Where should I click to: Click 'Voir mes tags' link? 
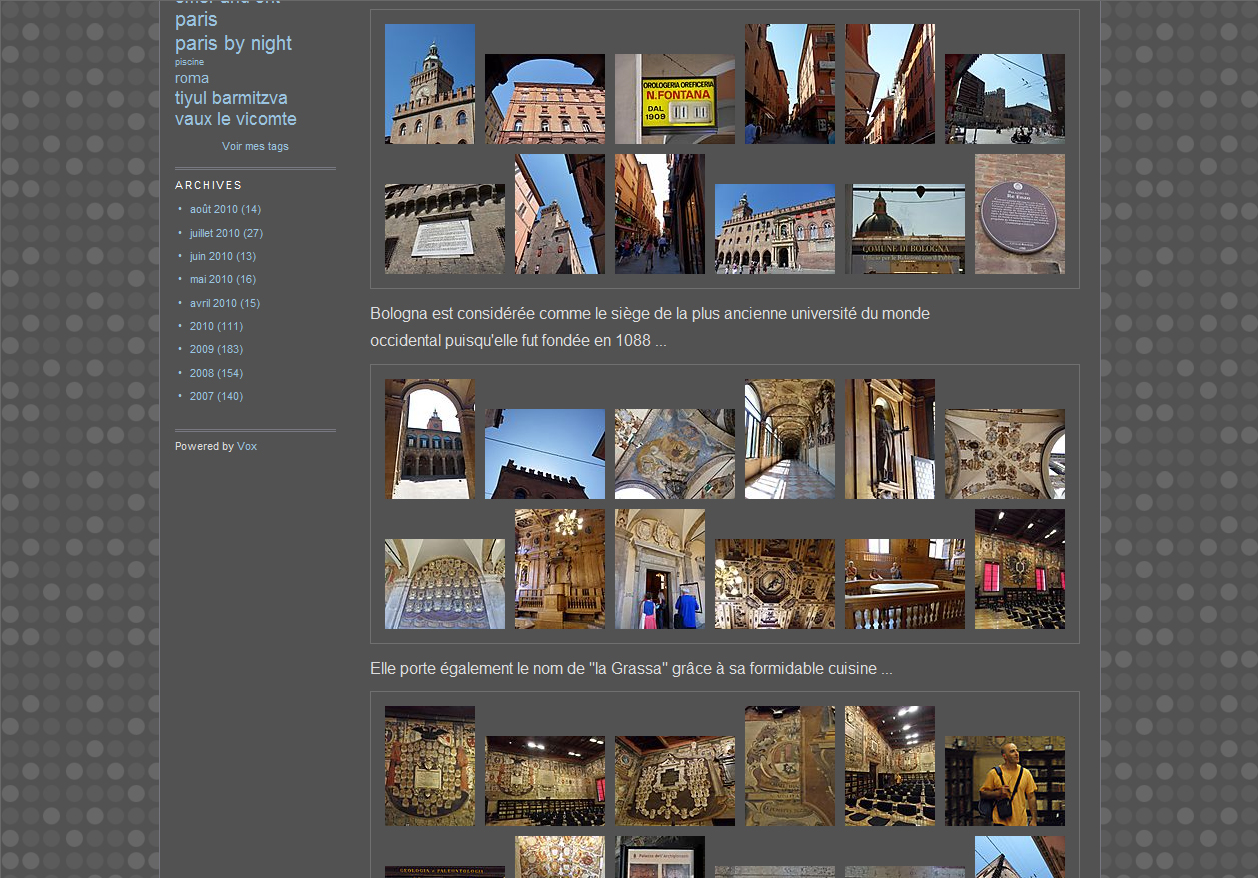[x=255, y=146]
